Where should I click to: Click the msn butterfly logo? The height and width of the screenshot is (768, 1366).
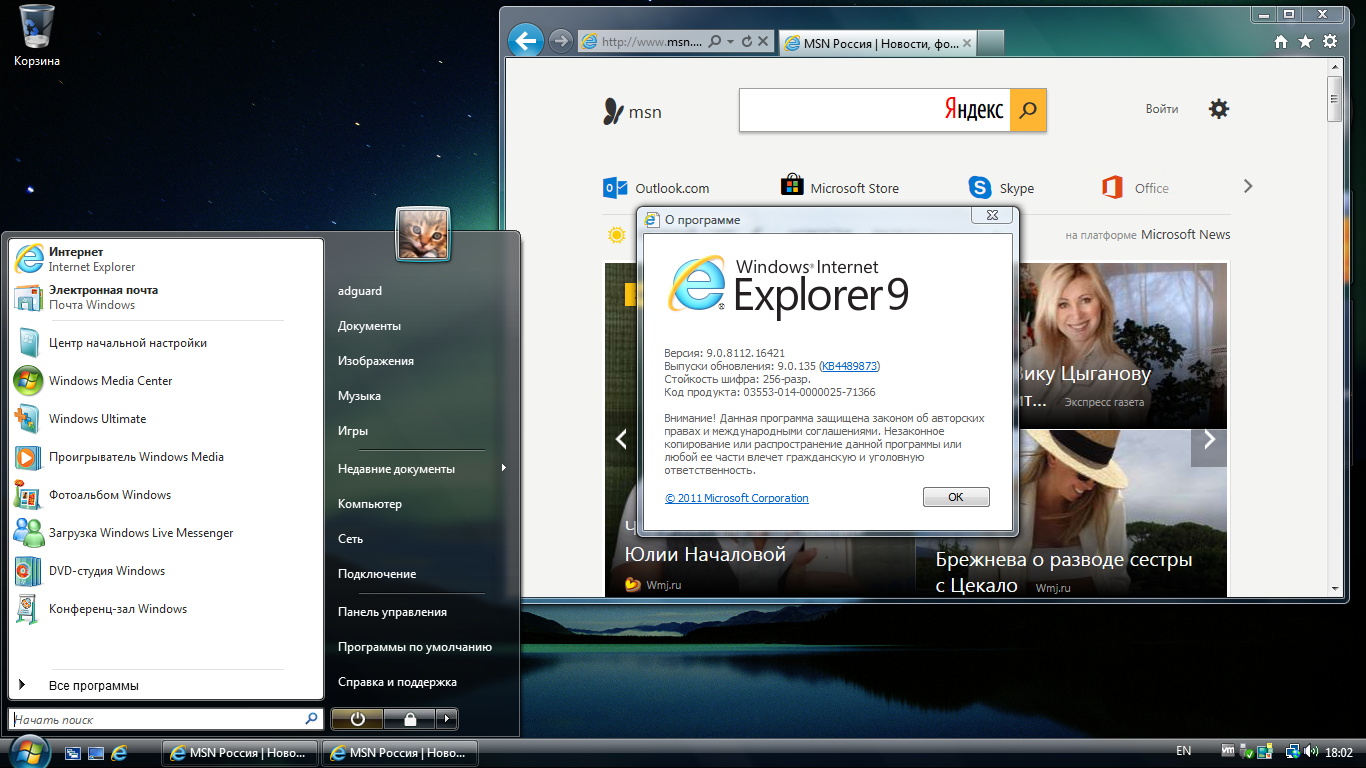[632, 111]
